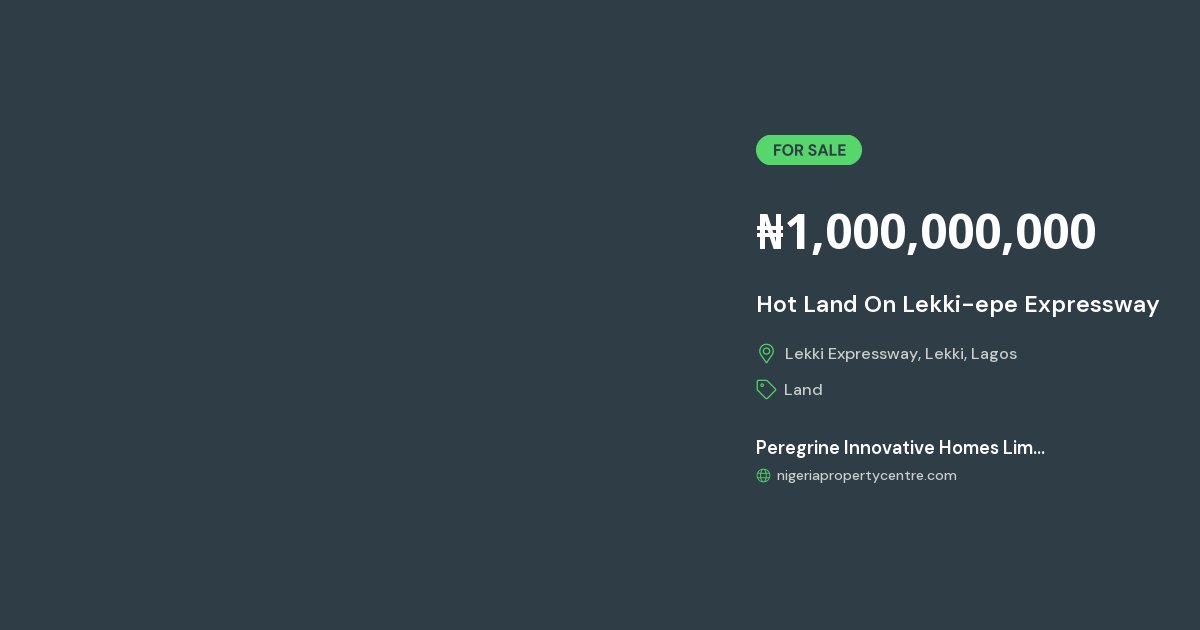Click the word Peregrine in the agent name
The width and height of the screenshot is (1200, 630).
[x=797, y=448]
